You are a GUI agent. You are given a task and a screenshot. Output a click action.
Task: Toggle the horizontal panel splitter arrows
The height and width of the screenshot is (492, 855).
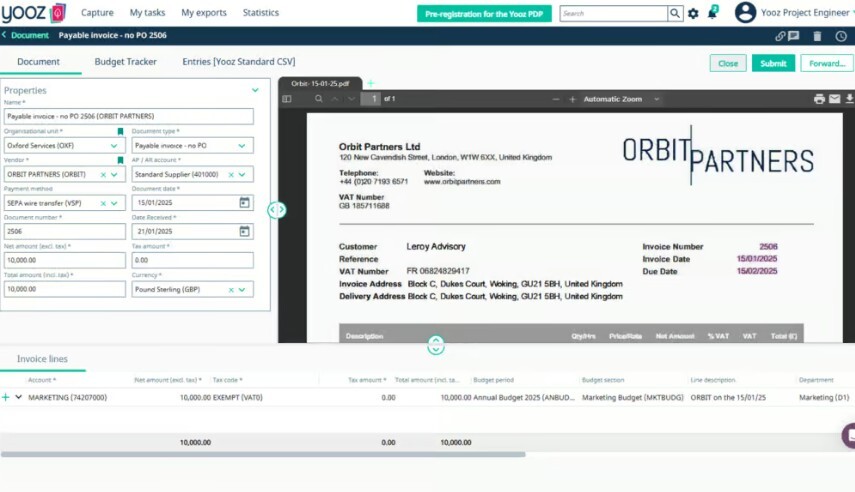click(x=276, y=209)
